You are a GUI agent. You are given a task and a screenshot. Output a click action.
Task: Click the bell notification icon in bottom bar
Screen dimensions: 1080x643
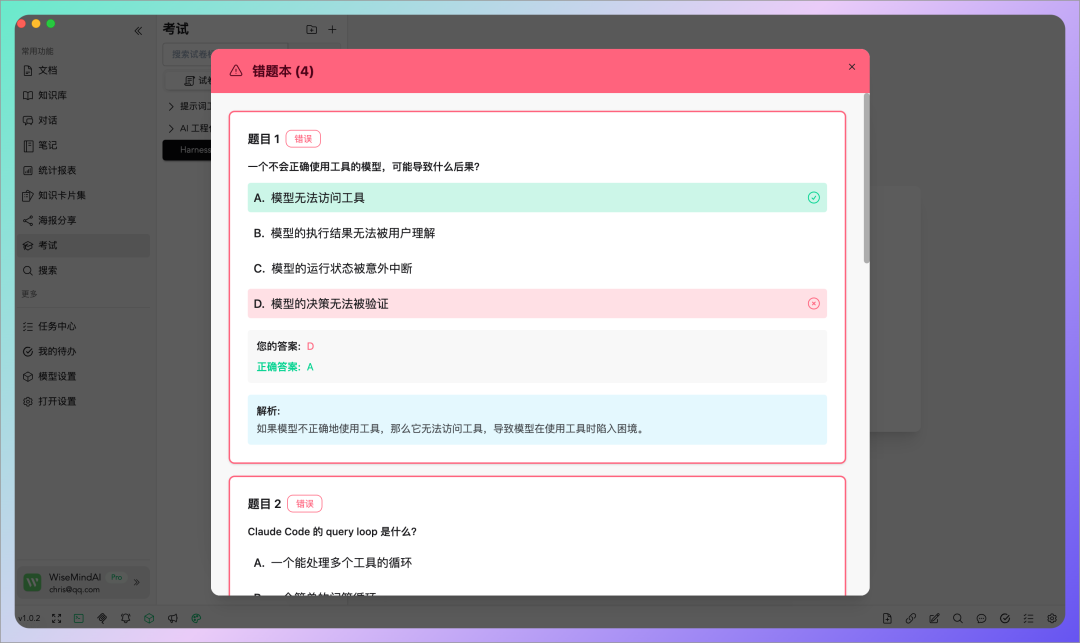pyautogui.click(x=125, y=618)
